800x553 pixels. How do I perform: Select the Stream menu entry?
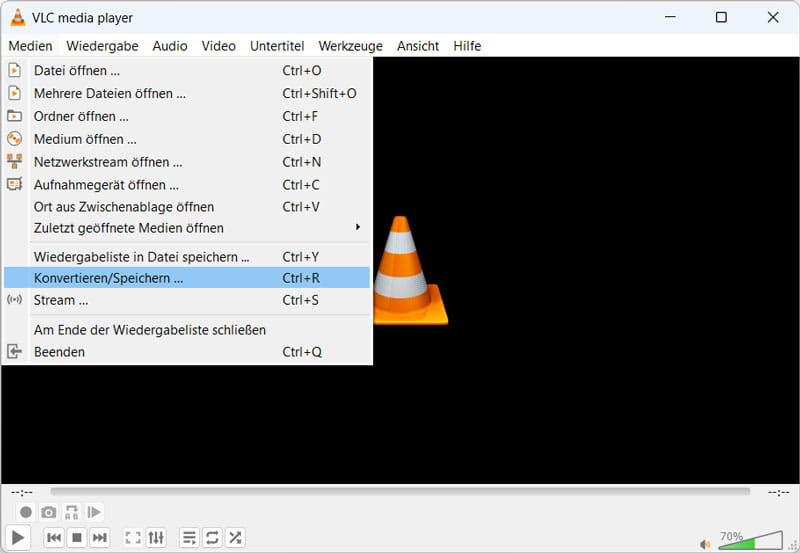pos(187,300)
